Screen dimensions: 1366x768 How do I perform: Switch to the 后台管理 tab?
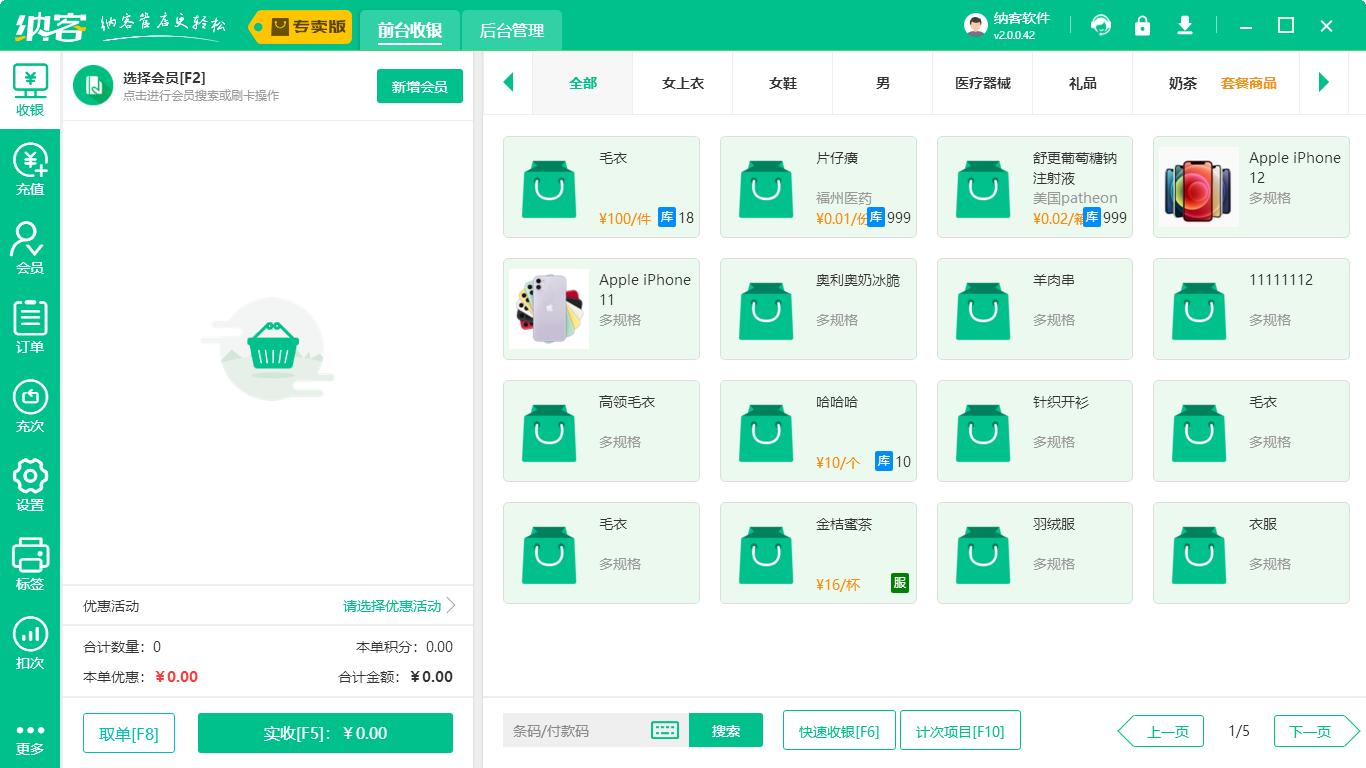(x=510, y=31)
